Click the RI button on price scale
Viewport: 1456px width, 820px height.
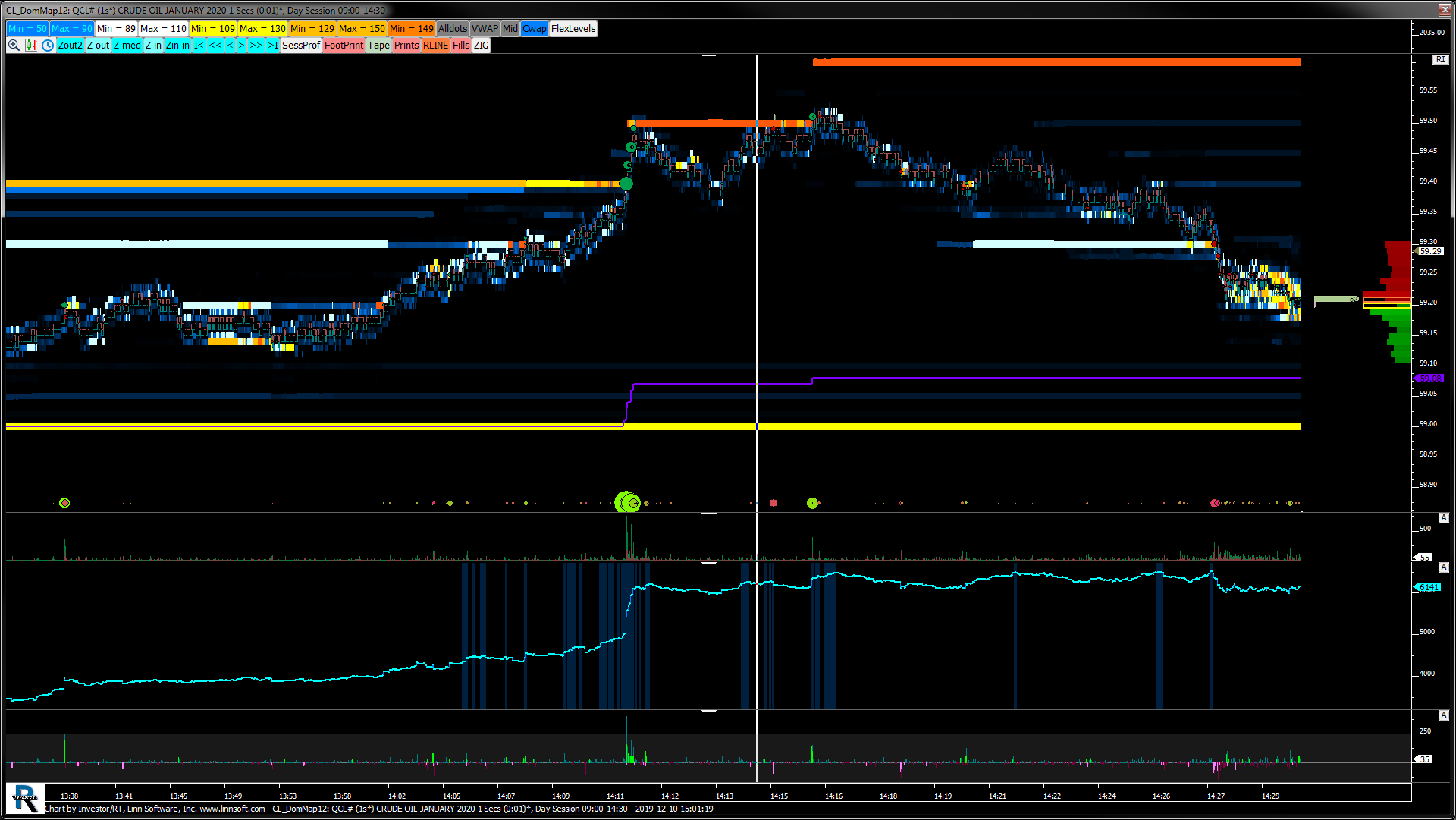(1440, 59)
